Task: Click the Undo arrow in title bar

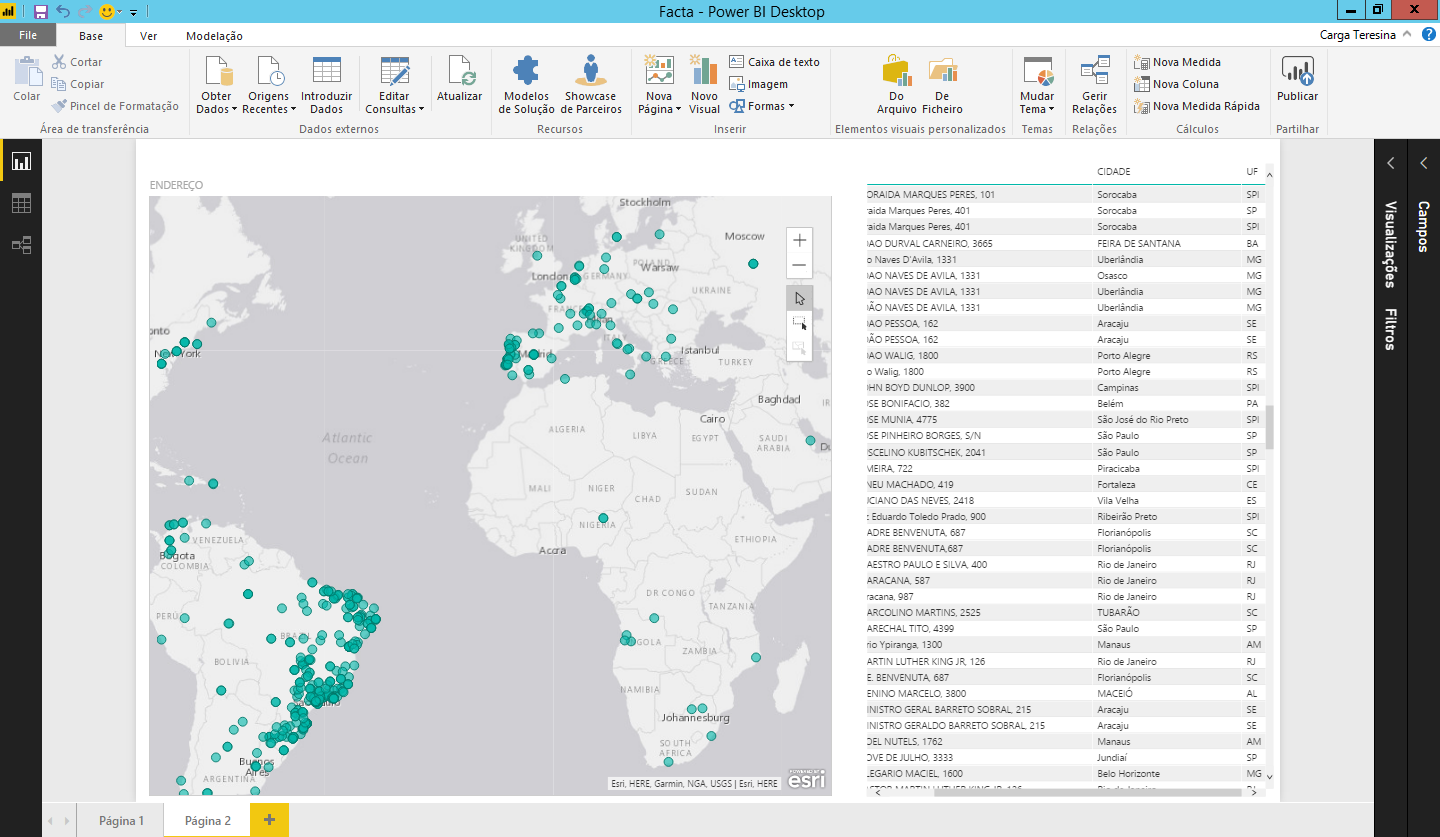Action: coord(63,12)
